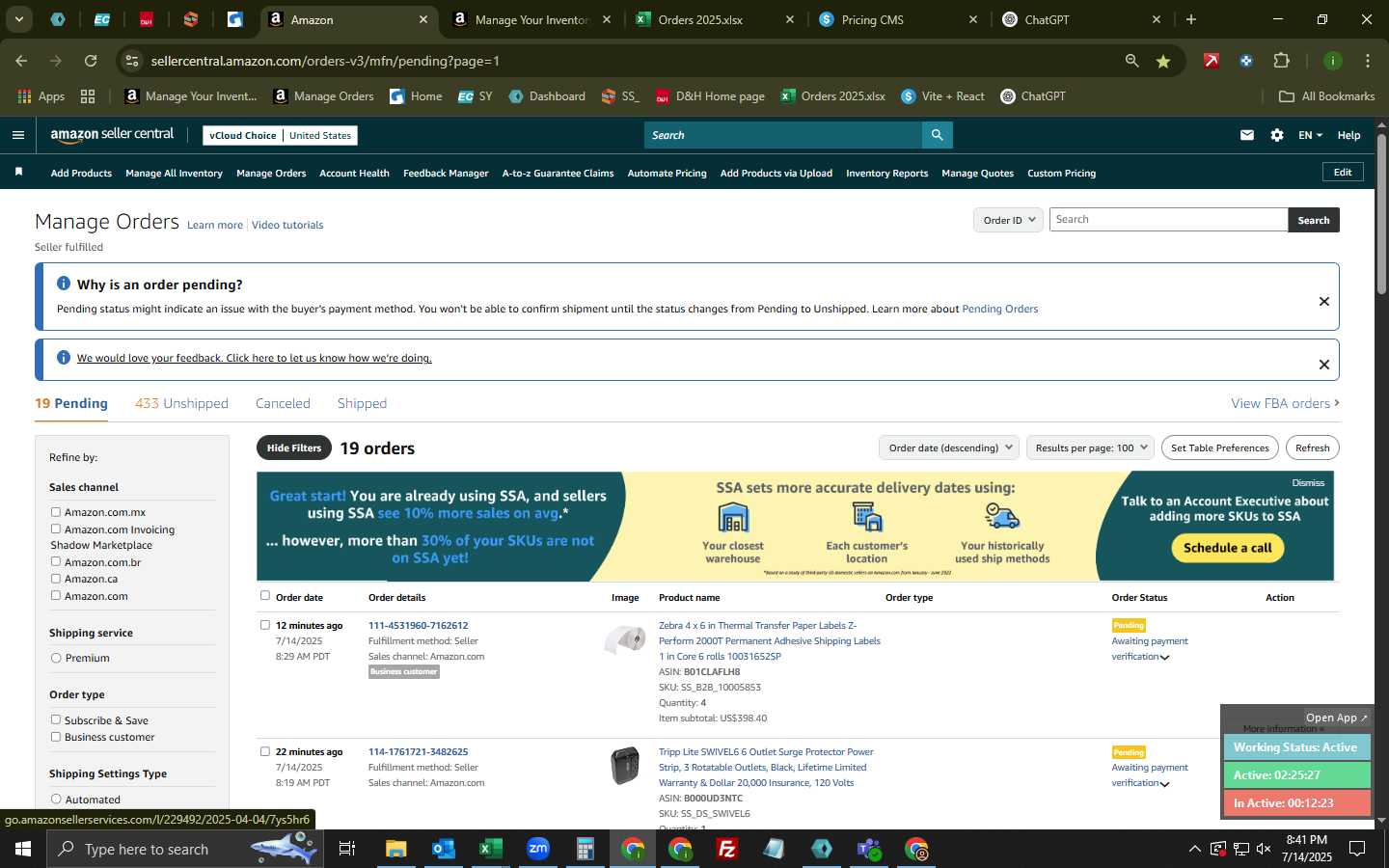Open Windows Task View button
Image resolution: width=1389 pixels, height=868 pixels.
(347, 849)
